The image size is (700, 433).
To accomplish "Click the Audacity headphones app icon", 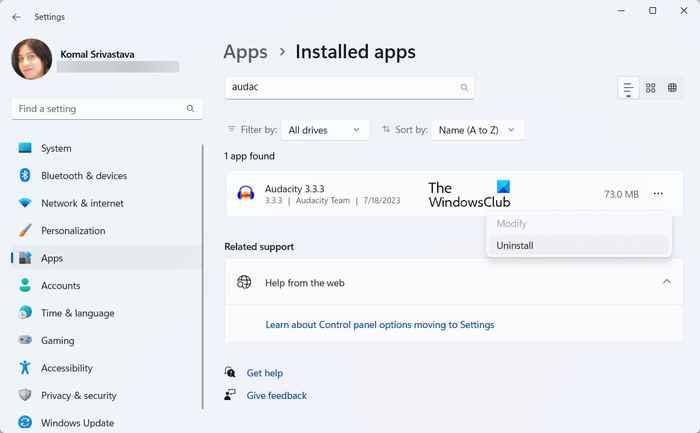I will point(245,194).
